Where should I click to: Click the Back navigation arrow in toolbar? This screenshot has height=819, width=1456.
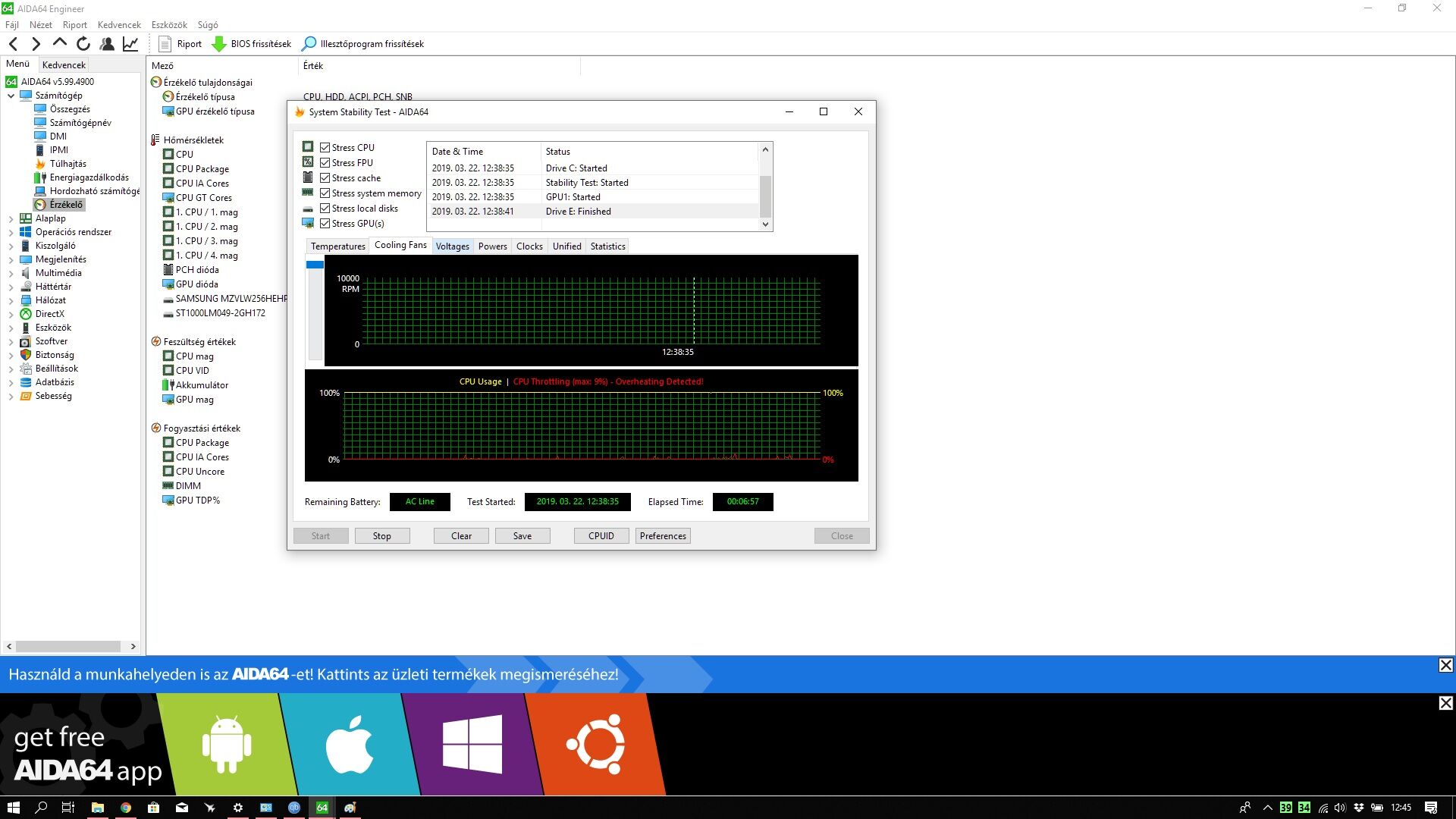coord(13,44)
